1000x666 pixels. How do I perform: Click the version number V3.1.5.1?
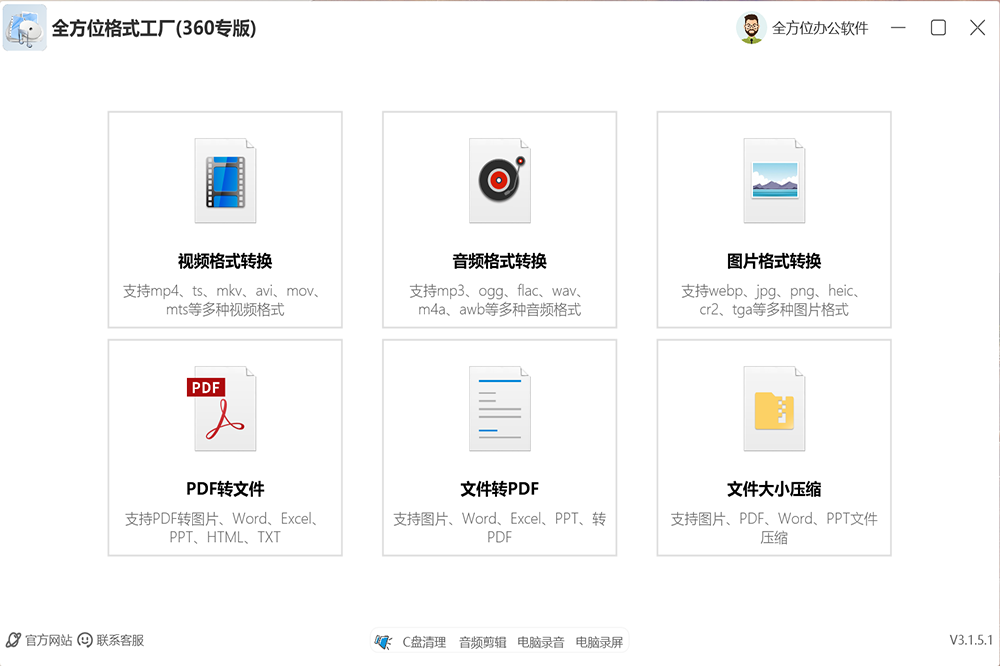971,640
